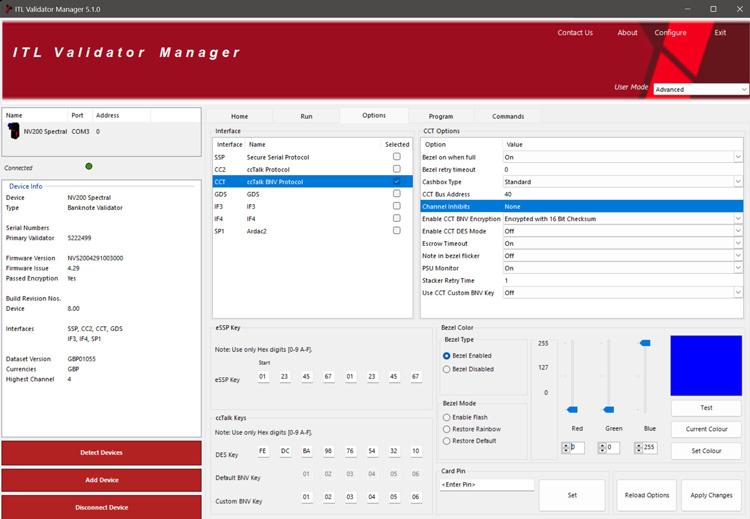750x519 pixels.
Task: Click the green connected status indicator
Action: 89,167
